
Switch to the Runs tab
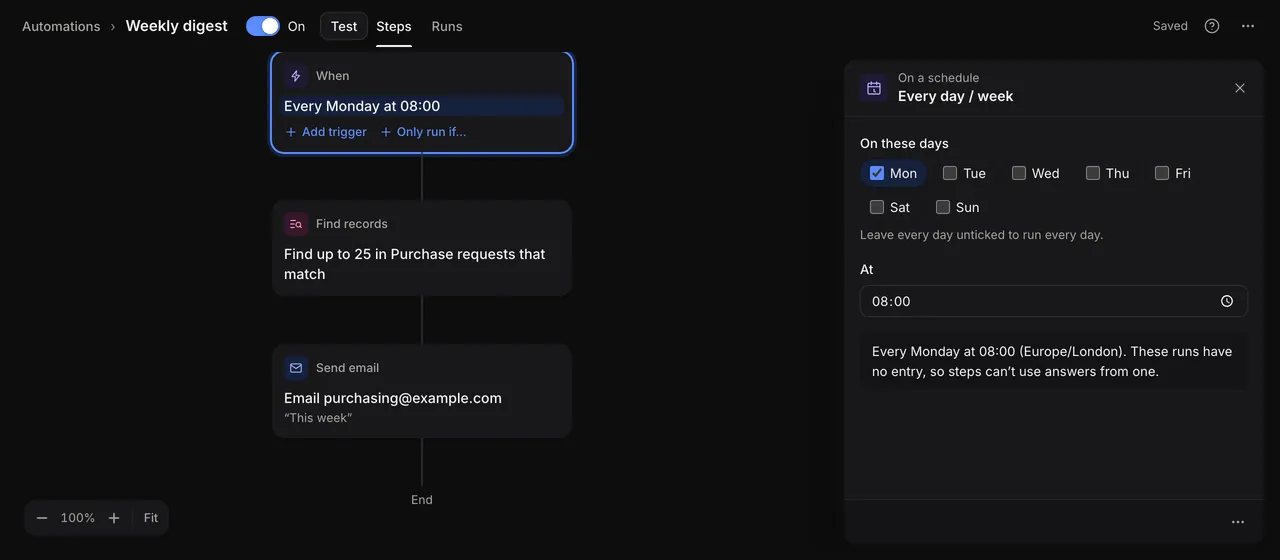click(x=447, y=26)
